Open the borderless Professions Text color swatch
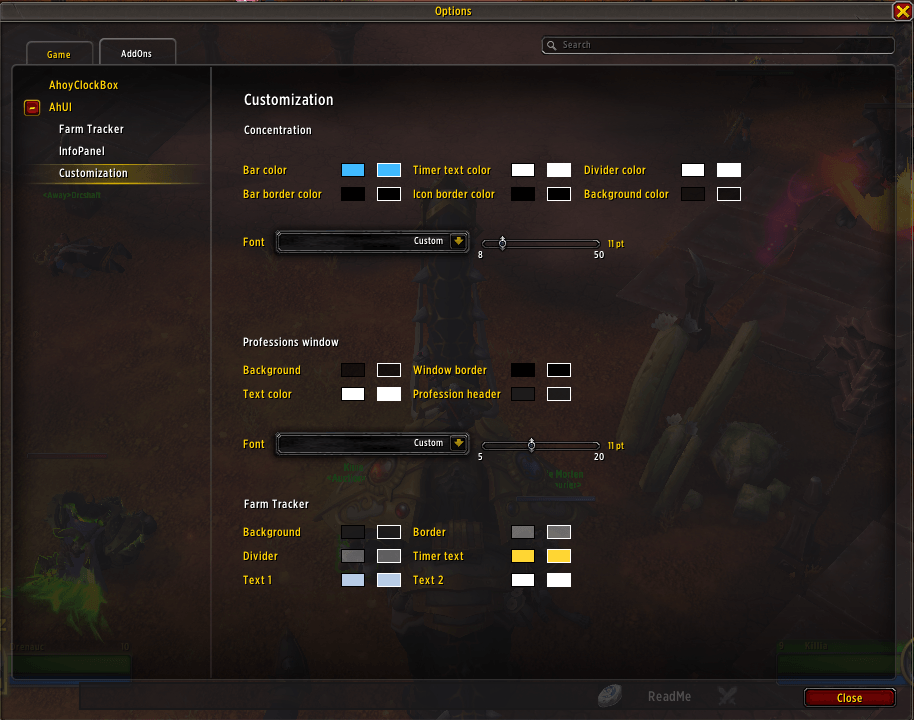 (353, 394)
